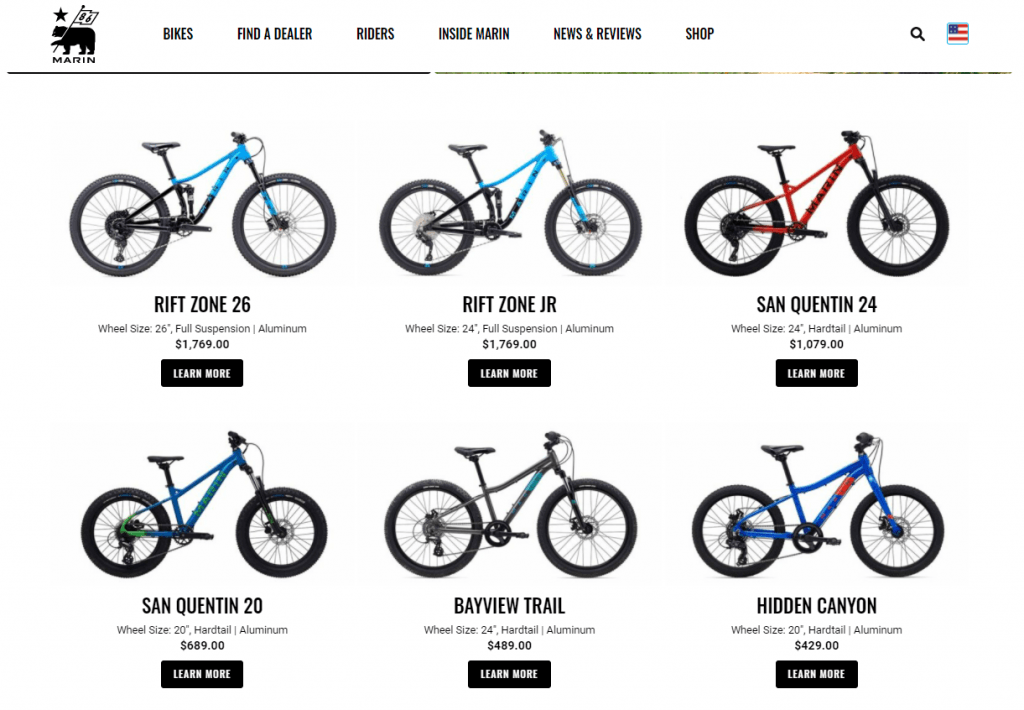Viewport: 1024px width, 710px height.
Task: Open the gray Bayview Trail bike image
Action: pos(509,504)
